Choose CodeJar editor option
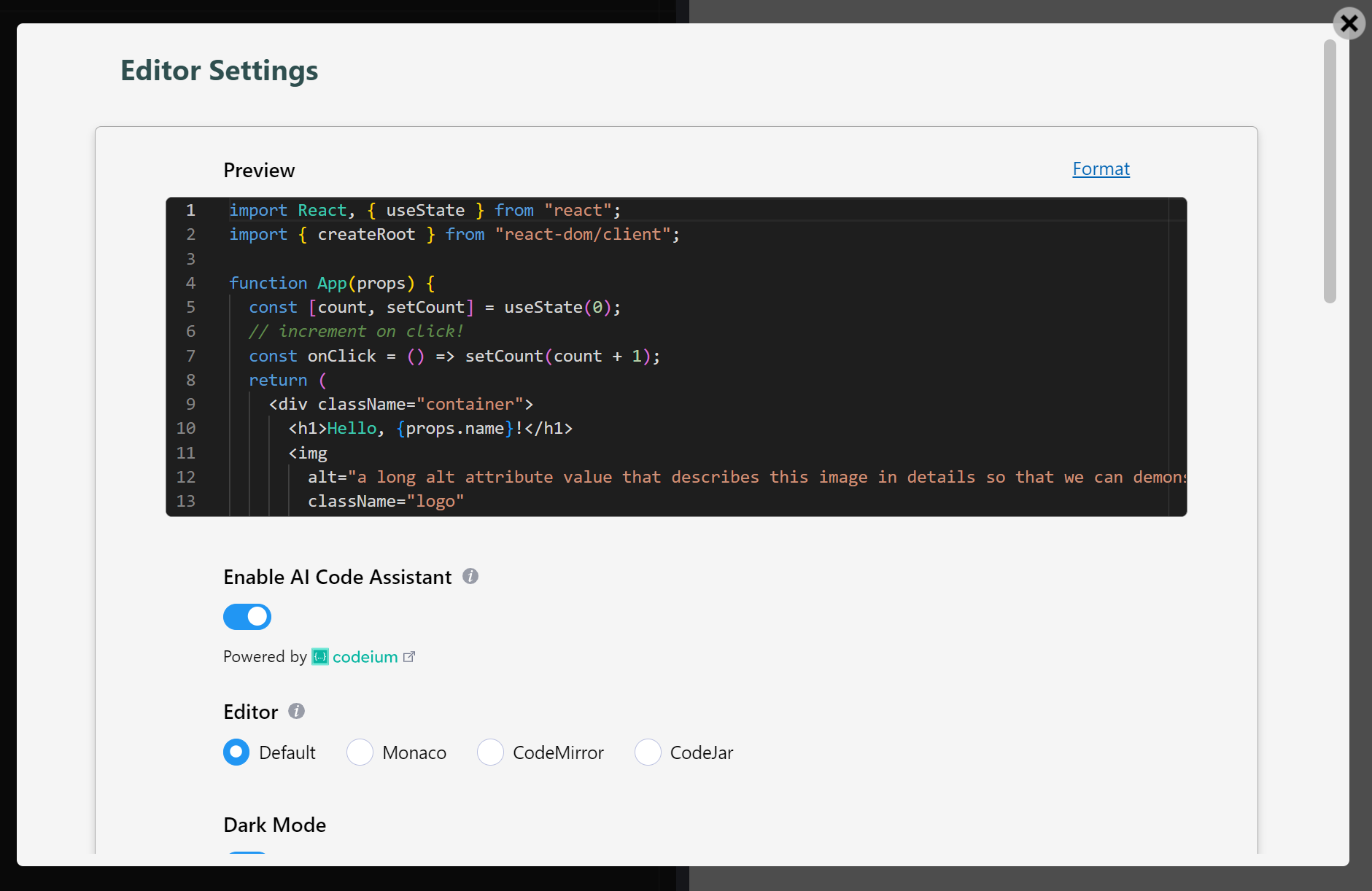The width and height of the screenshot is (1372, 891). pos(648,752)
